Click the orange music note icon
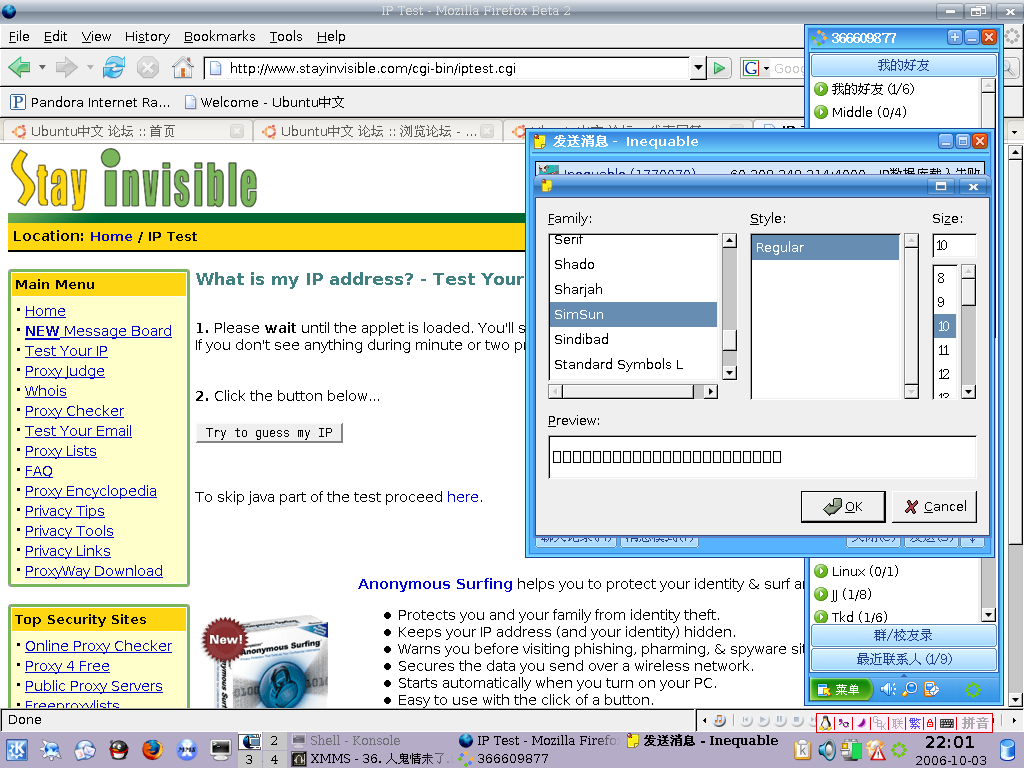The width and height of the screenshot is (1024, 768). [719, 720]
